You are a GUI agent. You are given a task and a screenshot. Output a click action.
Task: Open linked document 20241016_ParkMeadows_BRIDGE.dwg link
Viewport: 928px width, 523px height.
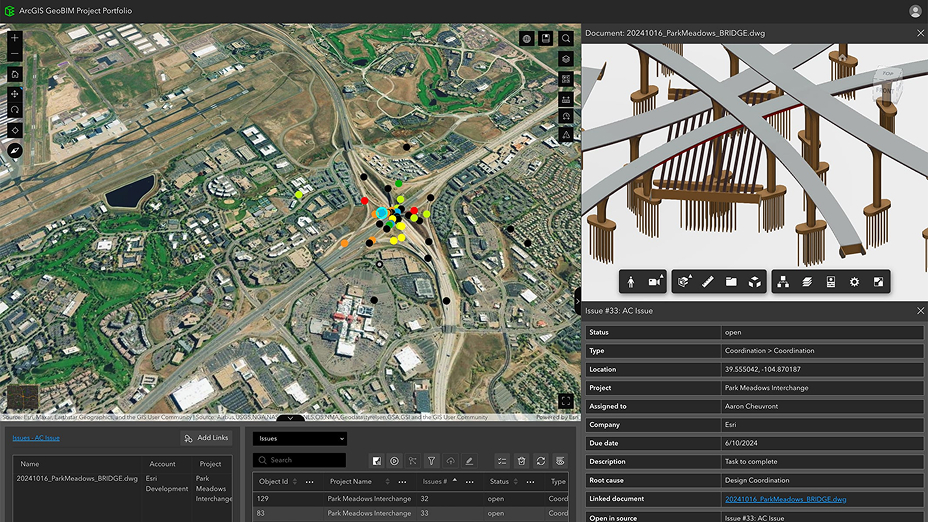pyautogui.click(x=785, y=499)
